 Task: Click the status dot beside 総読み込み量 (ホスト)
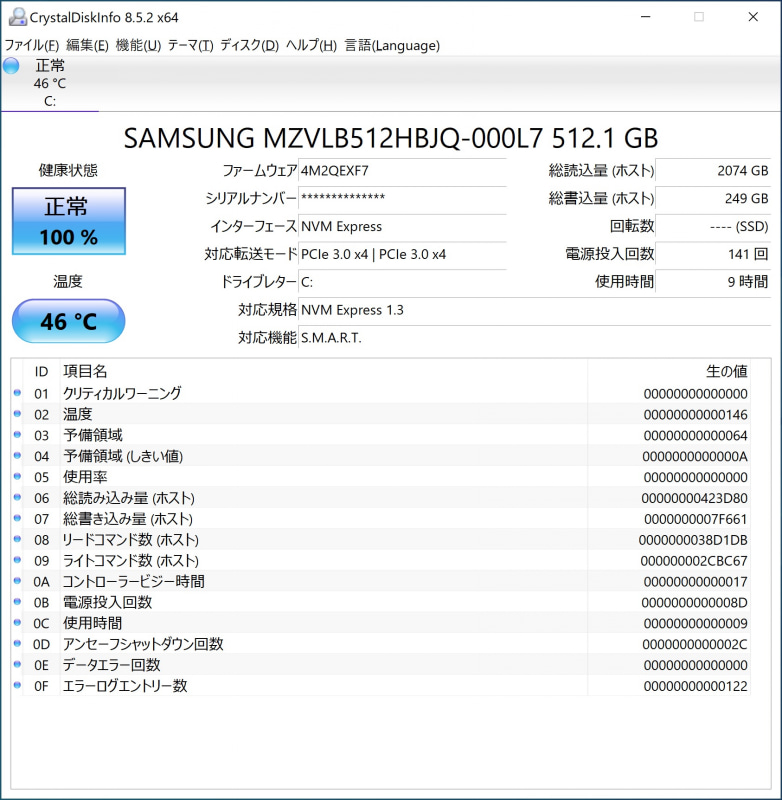click(17, 497)
